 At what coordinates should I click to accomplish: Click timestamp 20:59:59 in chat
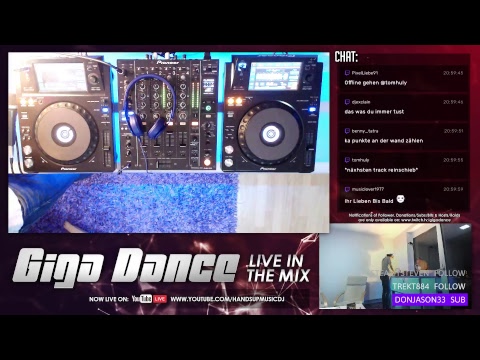tap(453, 189)
